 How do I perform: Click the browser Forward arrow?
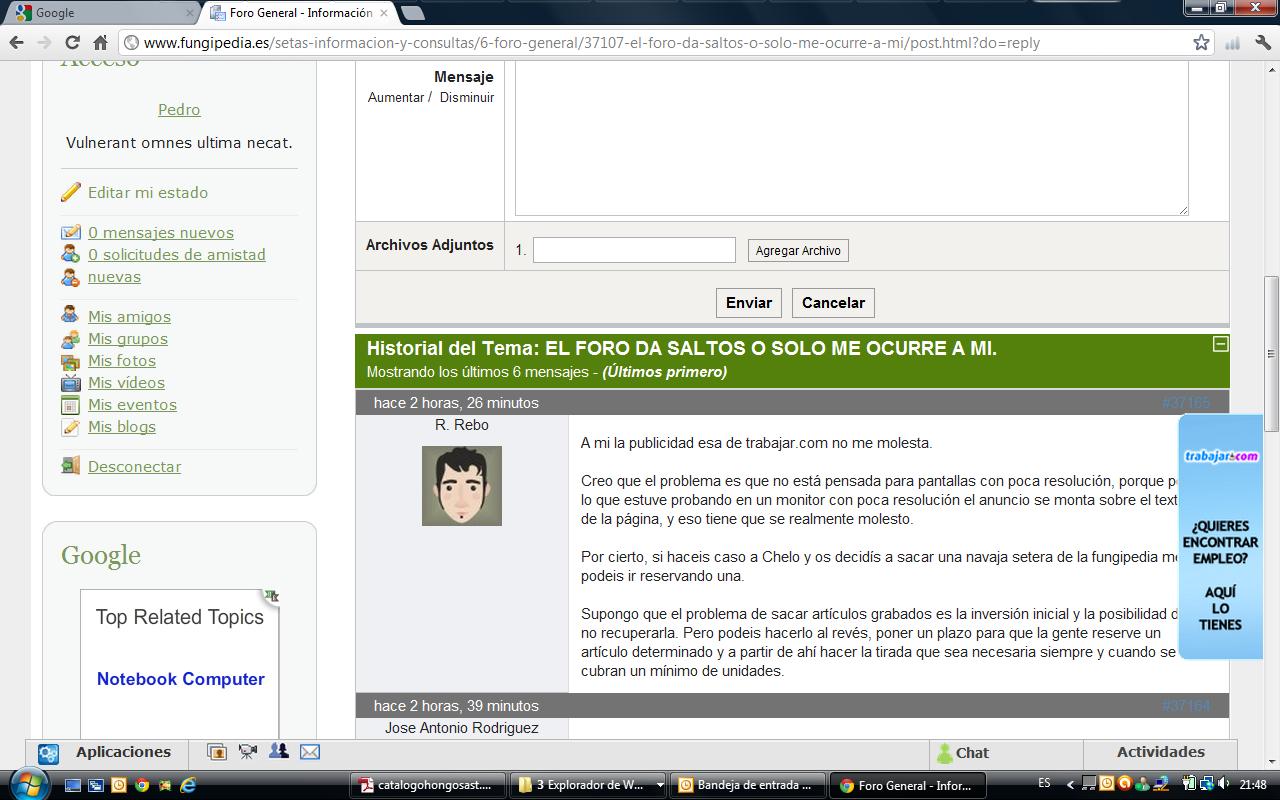(x=44, y=43)
